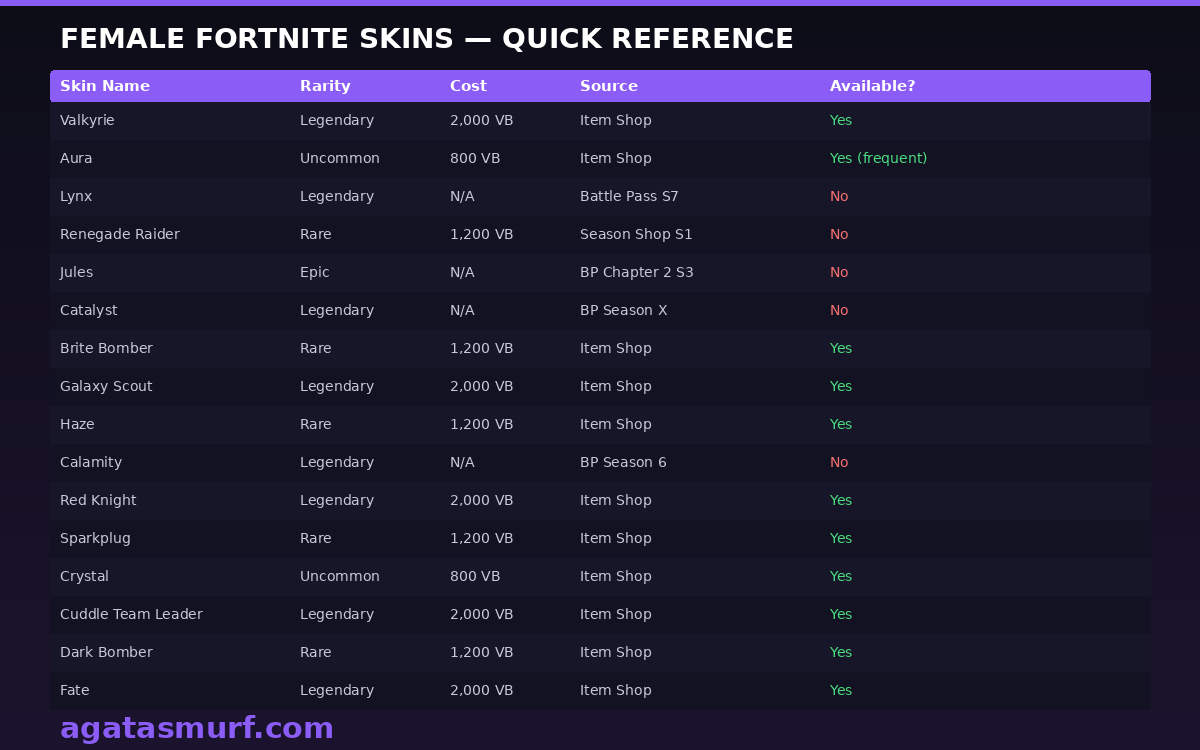Viewport: 1200px width, 750px height.
Task: Select the Renegade Raider skin name
Action: pos(120,234)
